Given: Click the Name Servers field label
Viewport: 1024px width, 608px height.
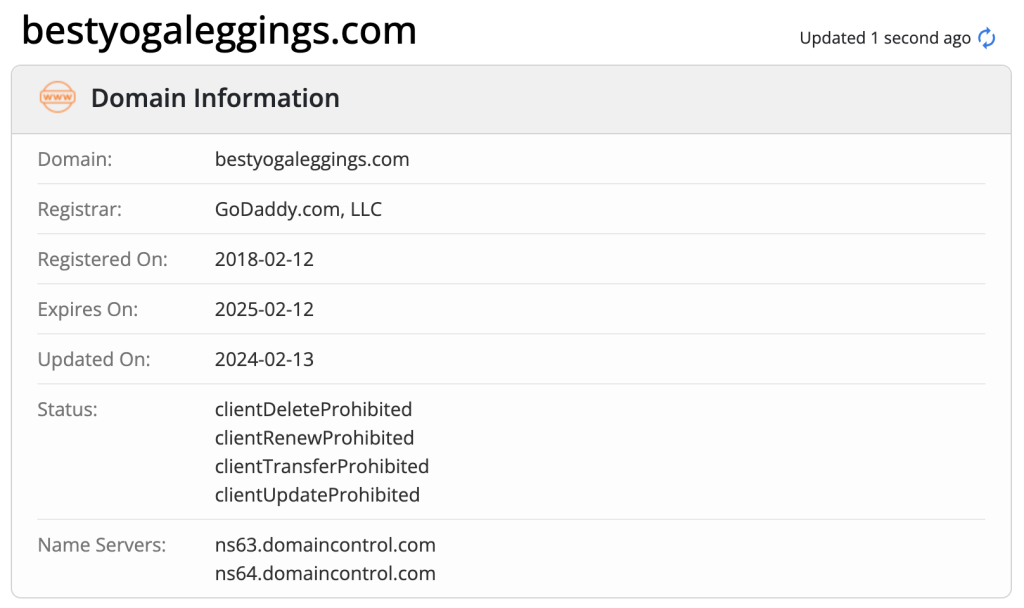Looking at the screenshot, I should point(102,545).
